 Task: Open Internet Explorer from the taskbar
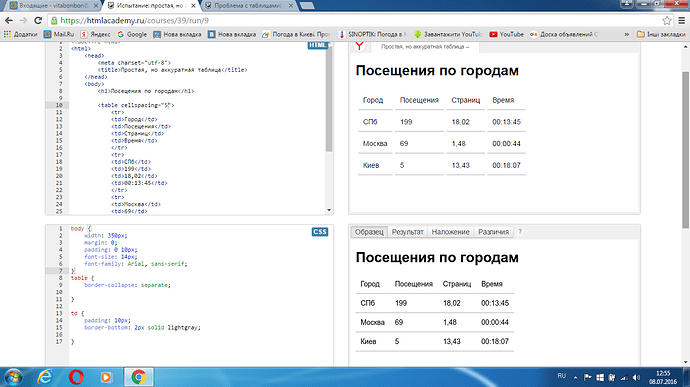point(45,377)
